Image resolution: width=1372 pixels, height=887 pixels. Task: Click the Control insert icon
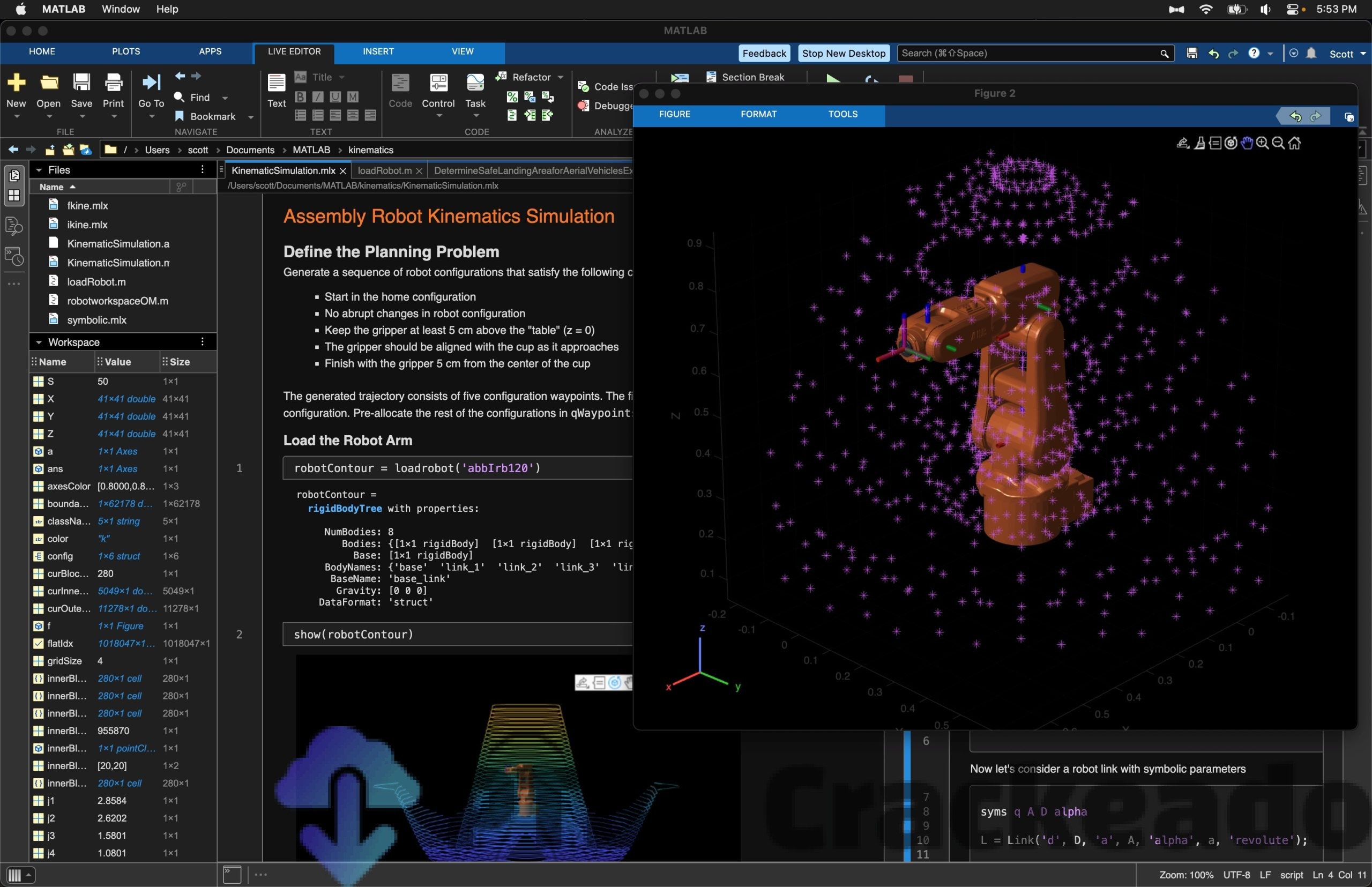pyautogui.click(x=438, y=83)
